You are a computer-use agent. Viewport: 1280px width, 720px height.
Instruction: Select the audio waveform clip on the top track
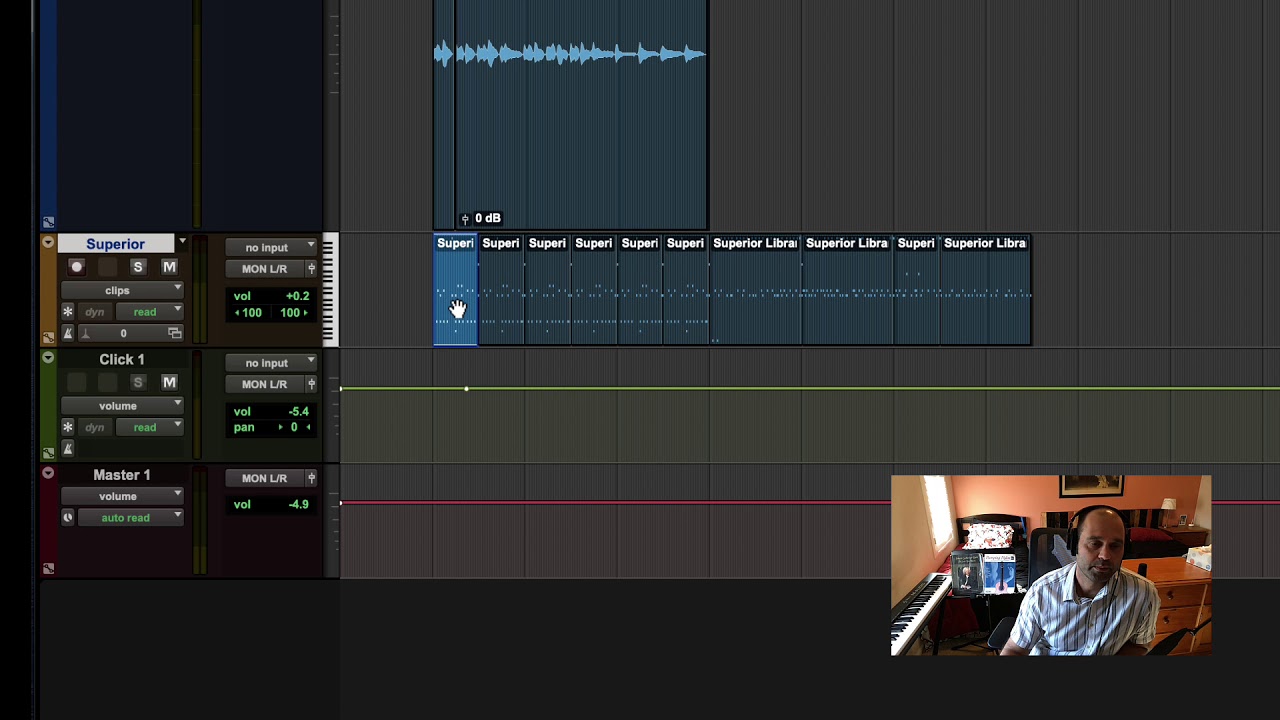571,115
